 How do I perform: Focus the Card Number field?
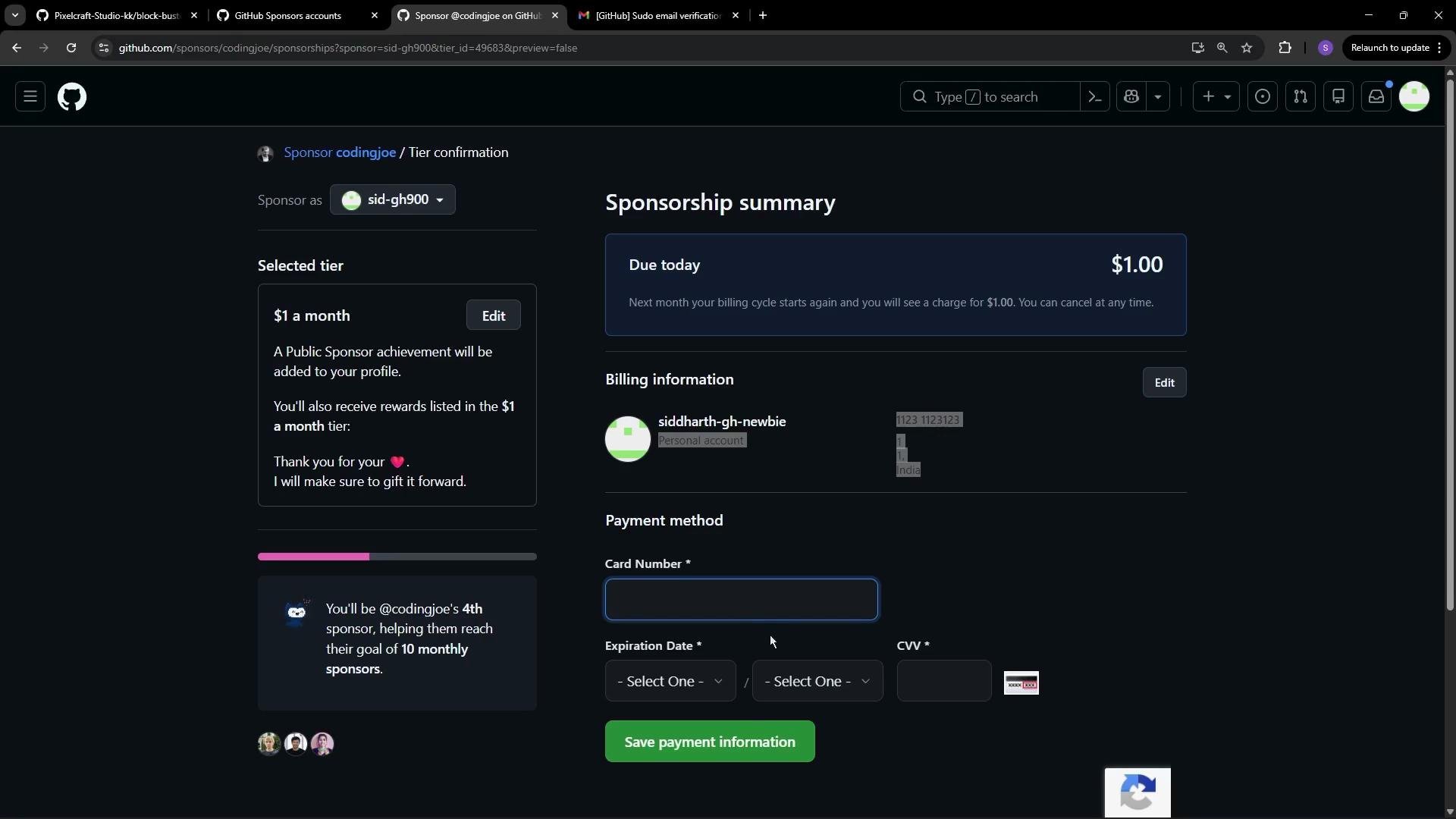click(742, 600)
